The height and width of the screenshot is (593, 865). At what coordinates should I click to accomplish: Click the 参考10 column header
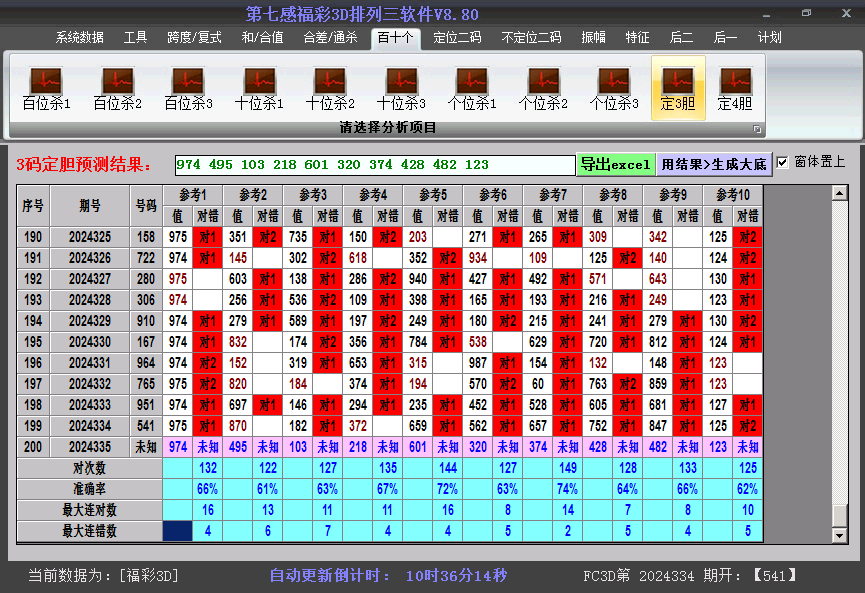click(733, 195)
